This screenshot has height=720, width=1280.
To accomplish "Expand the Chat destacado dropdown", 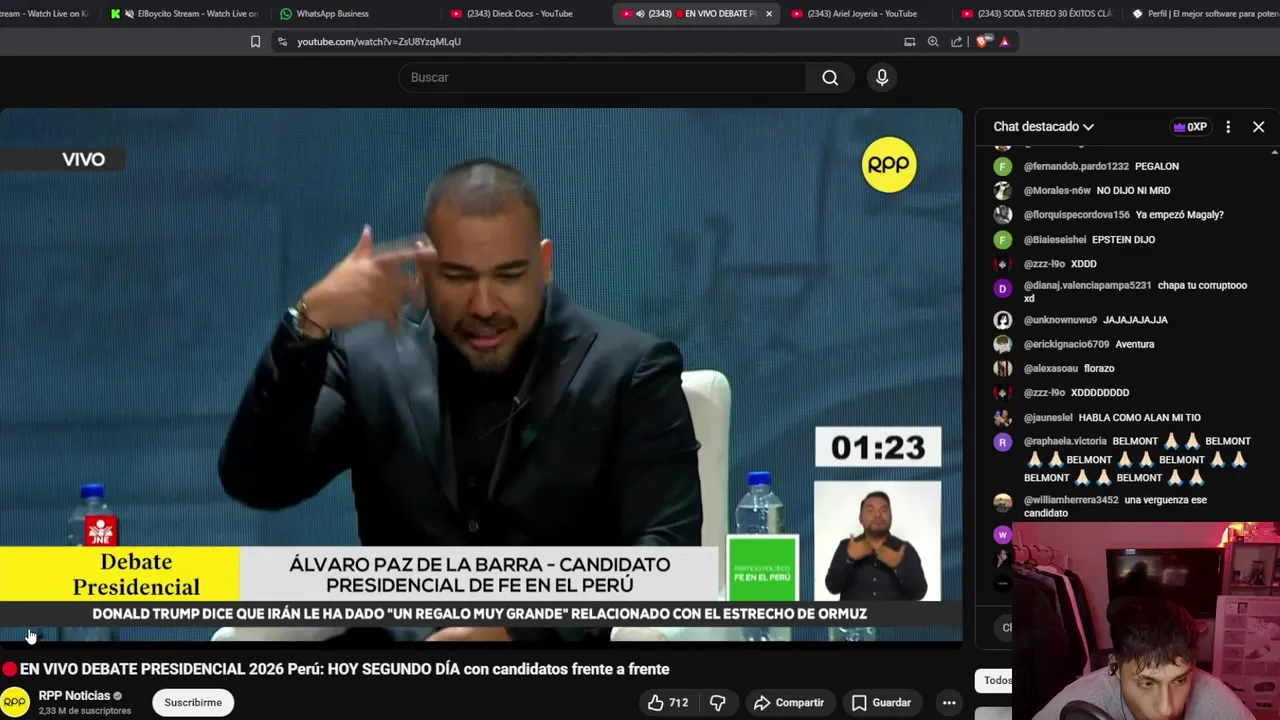I will pos(1043,127).
